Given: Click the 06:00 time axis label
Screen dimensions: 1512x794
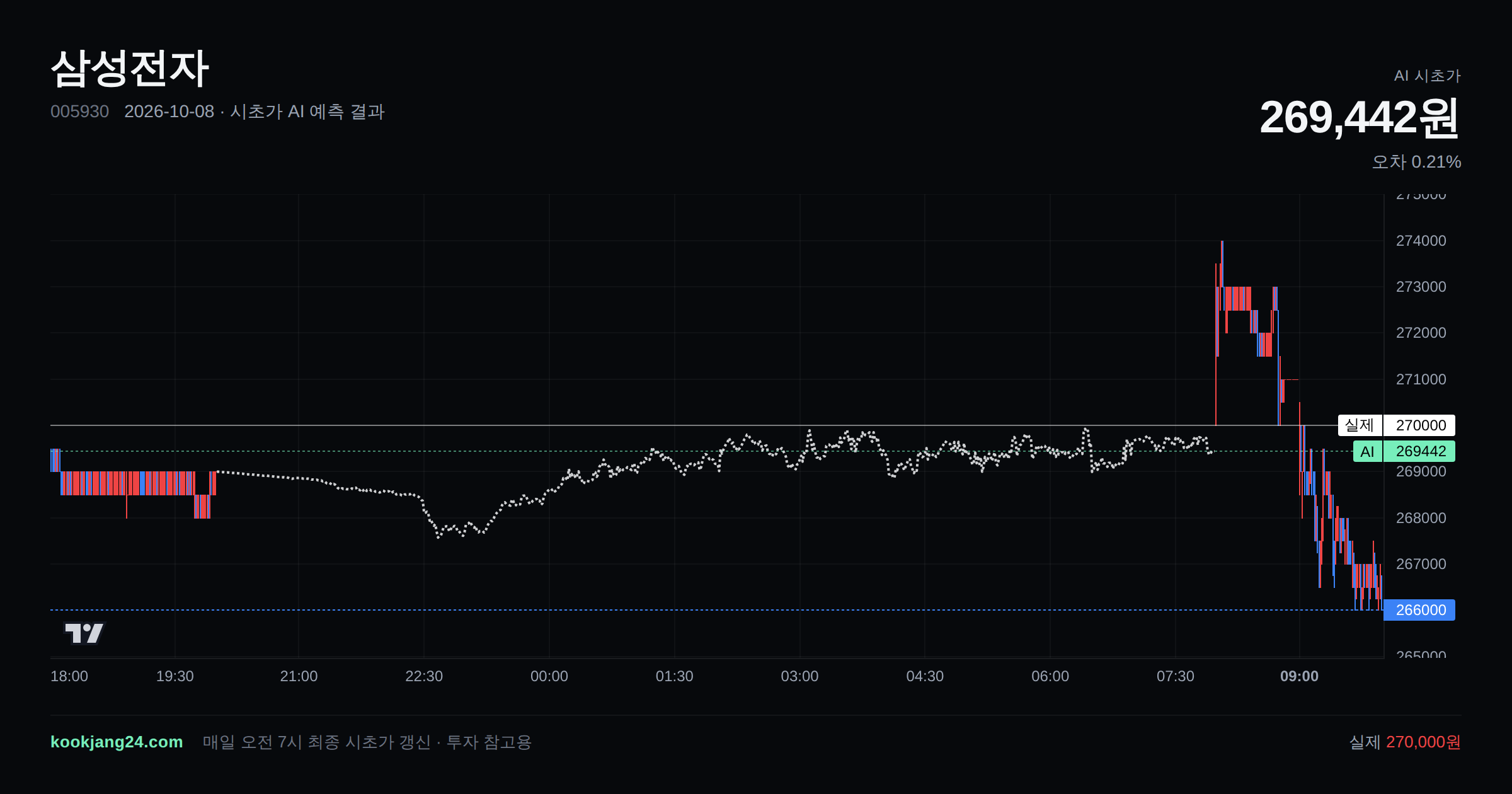Looking at the screenshot, I should click(x=1050, y=676).
